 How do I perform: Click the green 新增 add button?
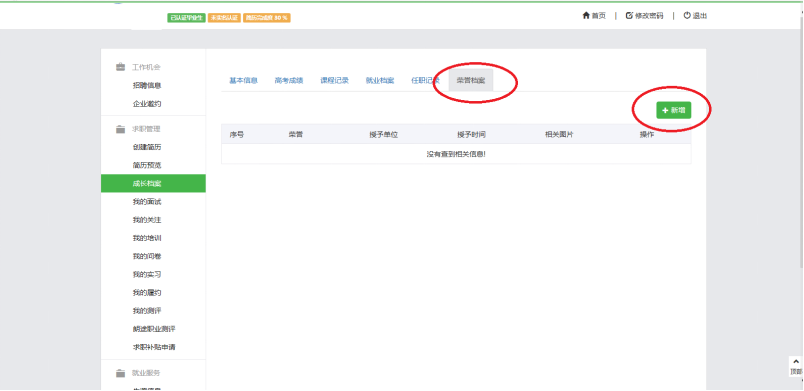674,110
